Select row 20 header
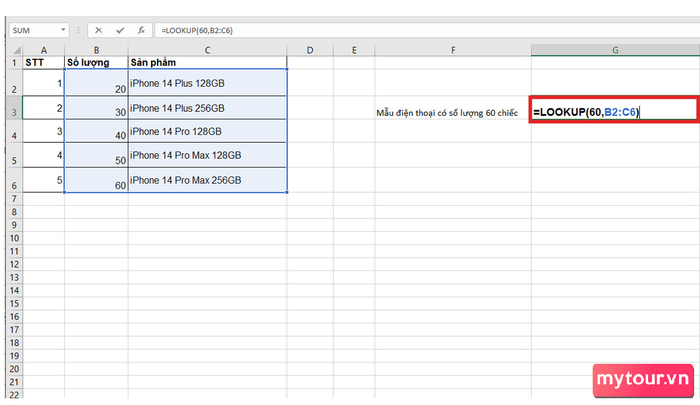 [14, 369]
